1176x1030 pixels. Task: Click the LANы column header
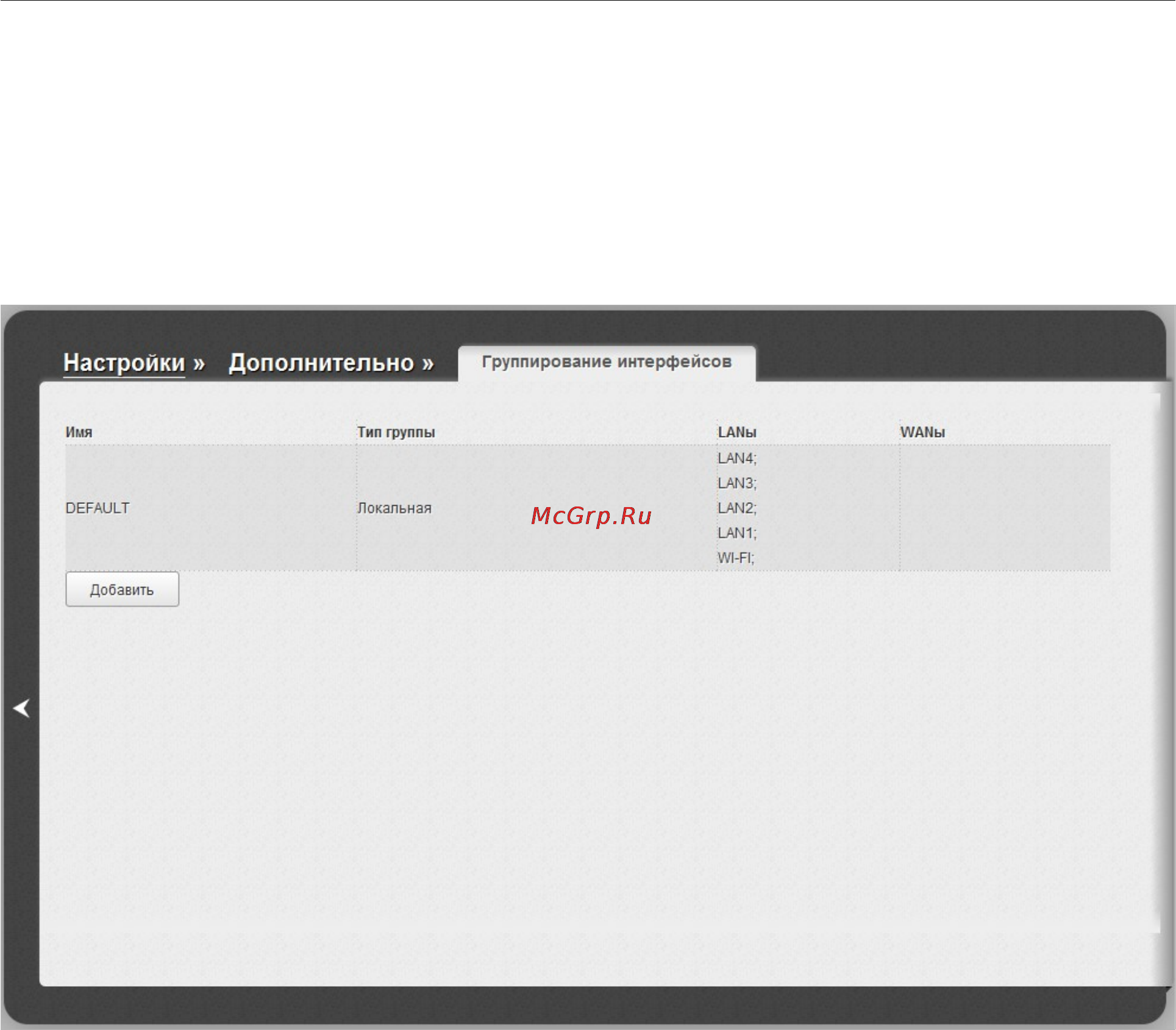(737, 432)
